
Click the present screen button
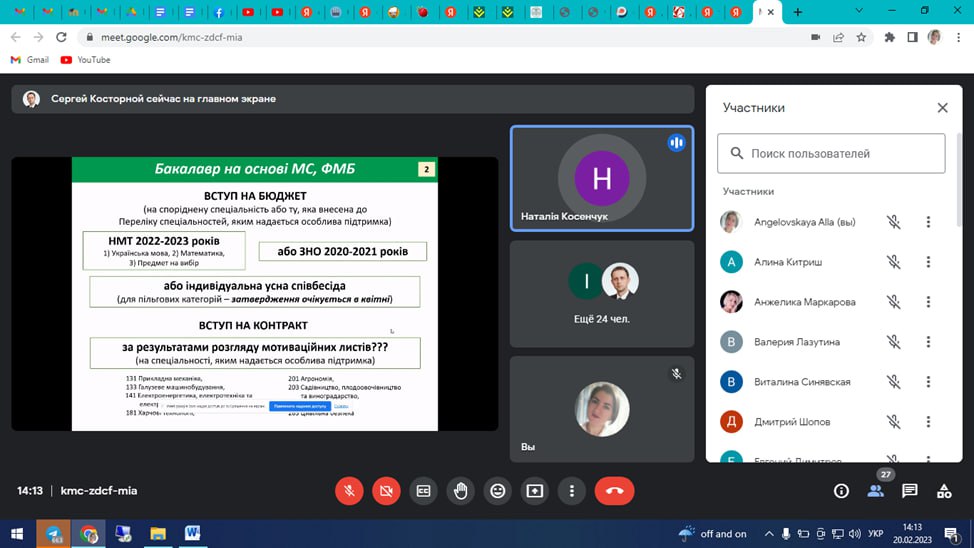(x=535, y=491)
